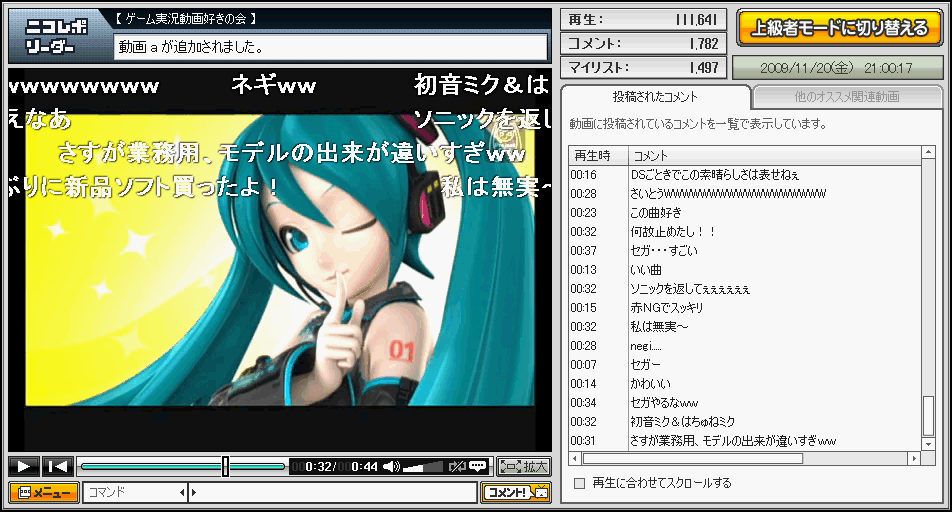Click the マイリスト count 1,497
The width and height of the screenshot is (952, 512).
pos(704,67)
